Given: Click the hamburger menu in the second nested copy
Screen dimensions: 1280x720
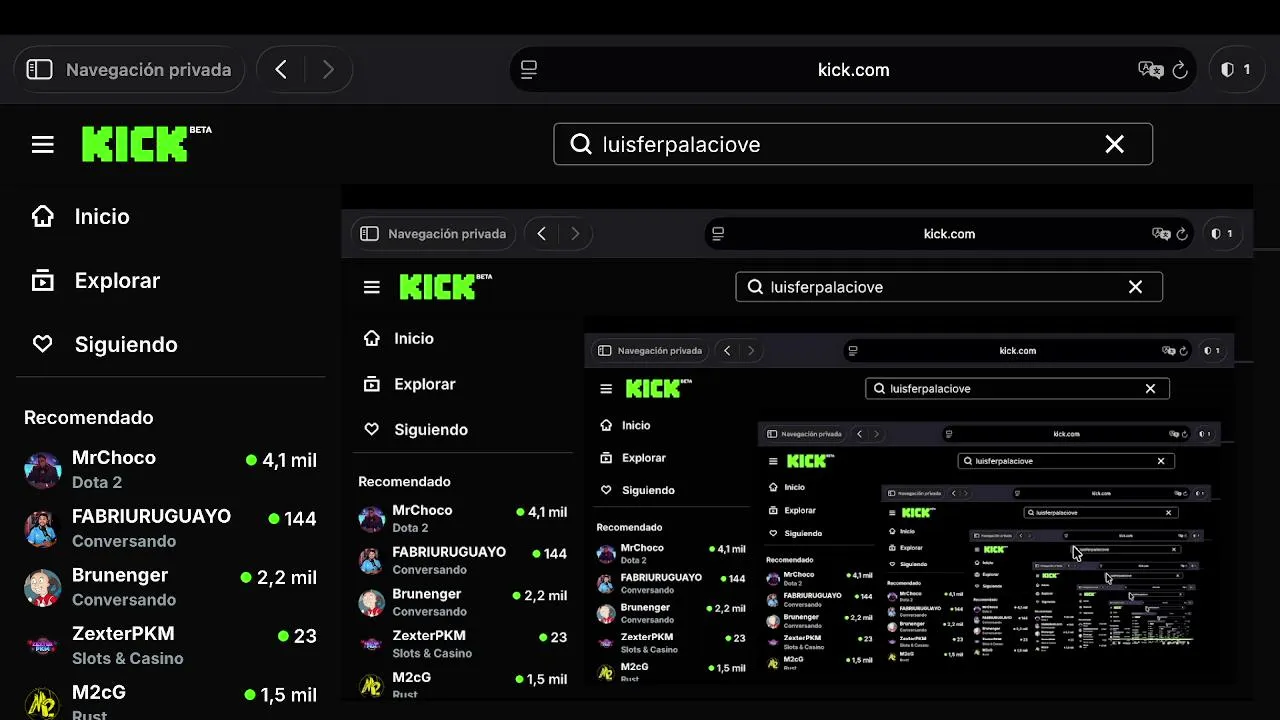Looking at the screenshot, I should pyautogui.click(x=606, y=389).
